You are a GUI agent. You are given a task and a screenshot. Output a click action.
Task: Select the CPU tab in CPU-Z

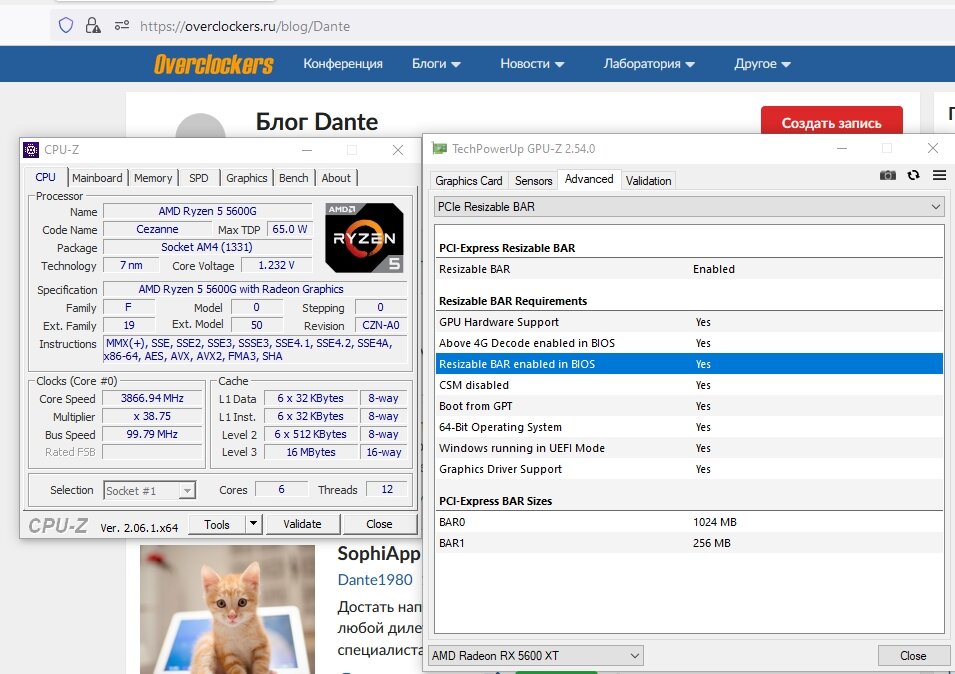click(46, 177)
